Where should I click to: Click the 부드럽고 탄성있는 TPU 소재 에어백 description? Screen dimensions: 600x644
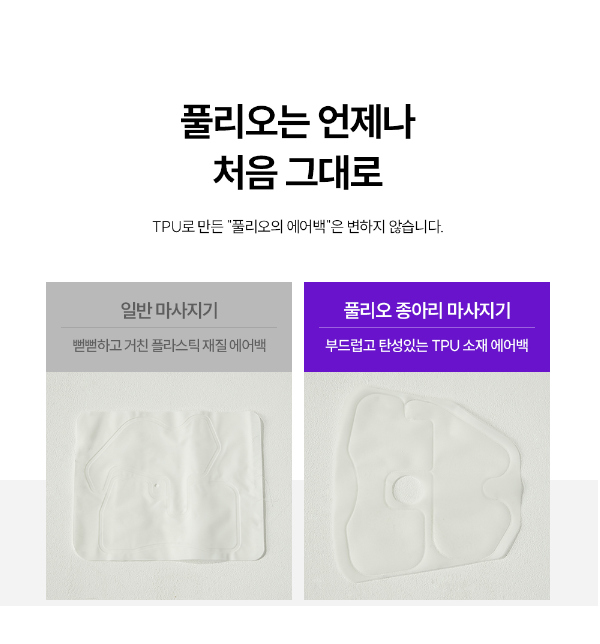point(427,345)
